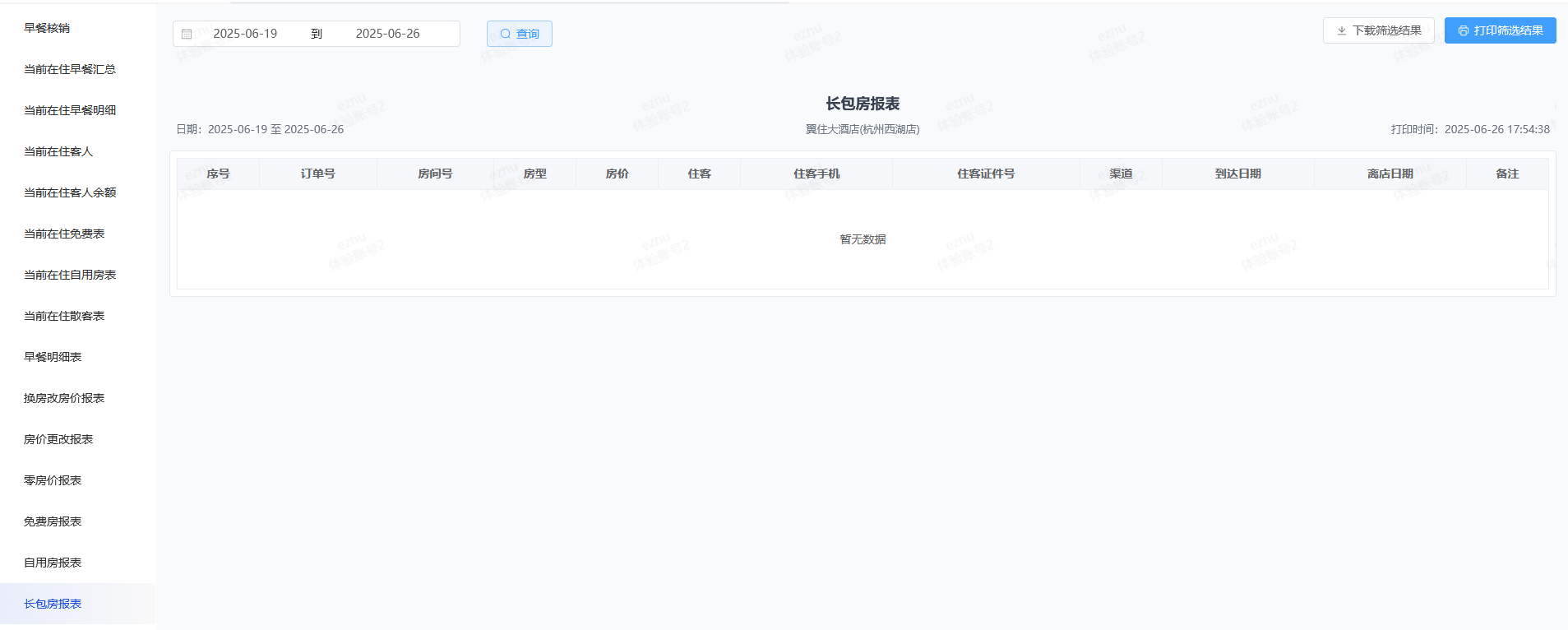Click the 备注 column header
1568x630 pixels.
(x=1507, y=174)
